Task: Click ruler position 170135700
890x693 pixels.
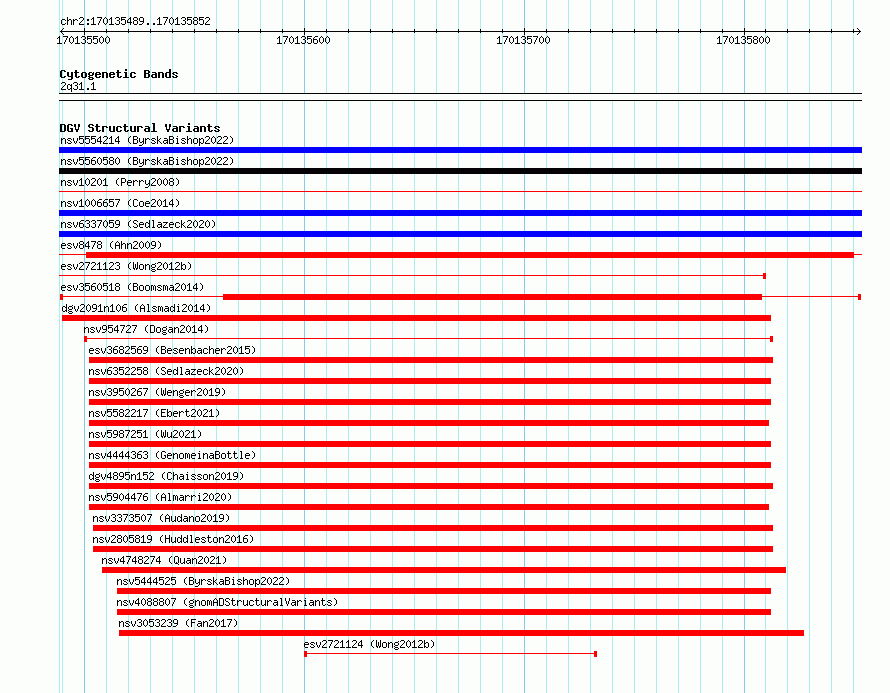Action: (x=523, y=40)
